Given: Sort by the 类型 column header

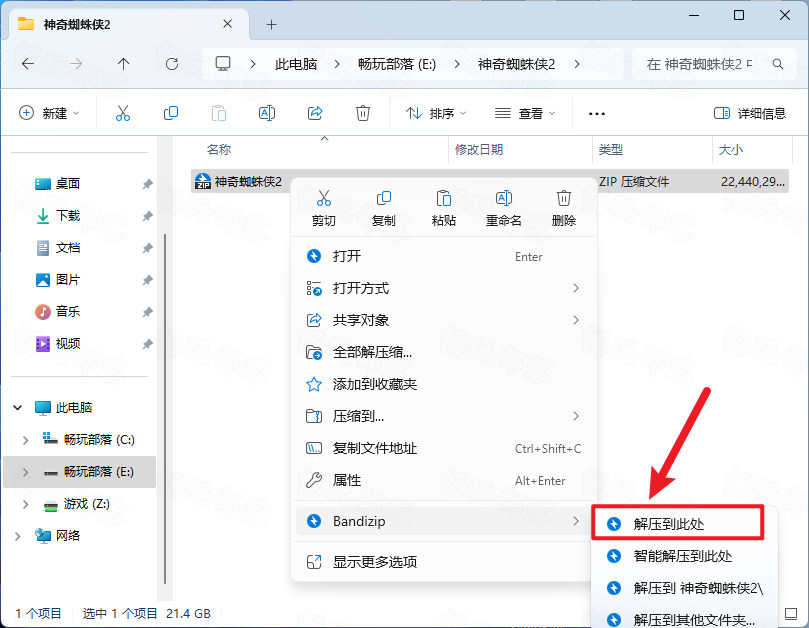Looking at the screenshot, I should [610, 150].
